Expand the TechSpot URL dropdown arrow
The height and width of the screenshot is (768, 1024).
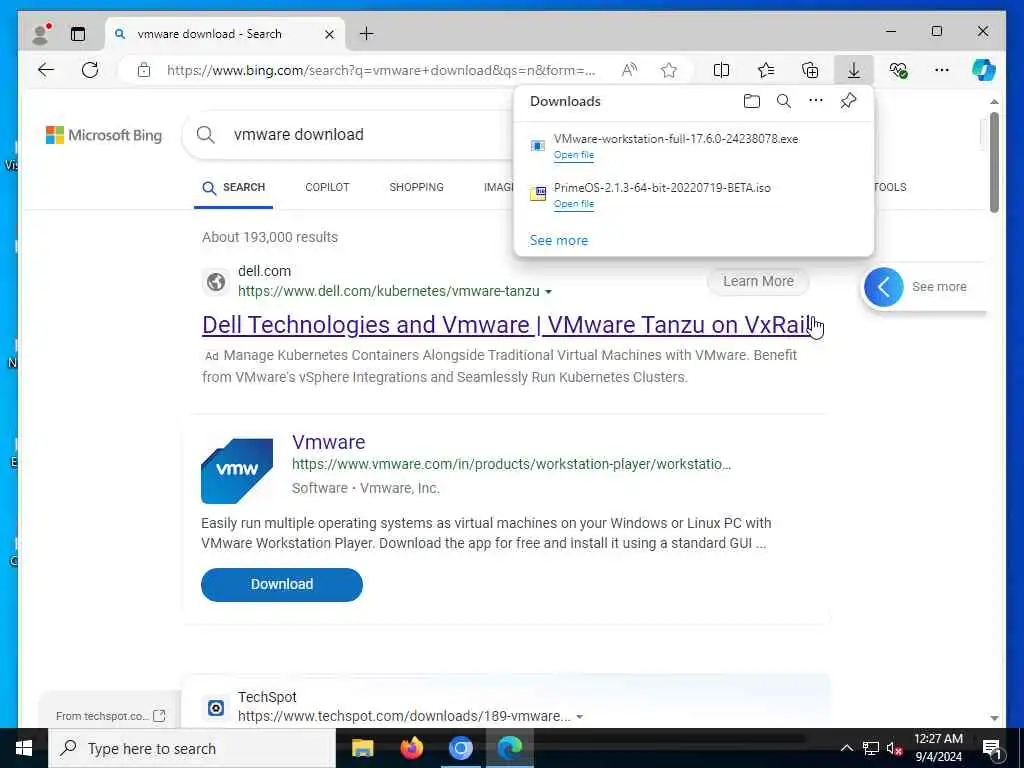[x=579, y=717]
